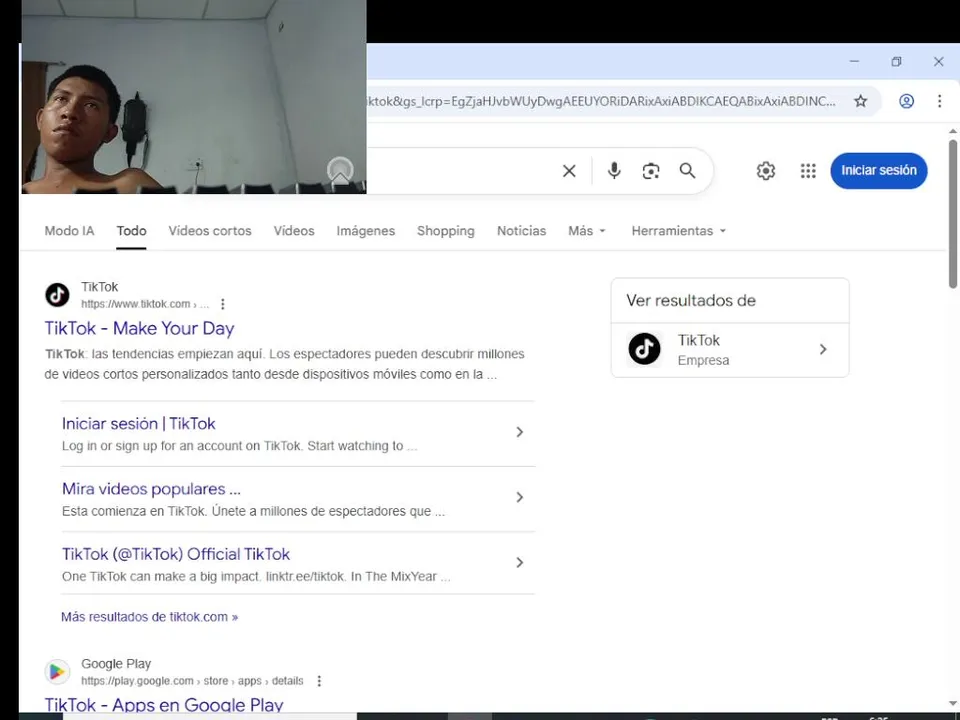Click the blue Iniciar sesión button
Image resolution: width=960 pixels, height=720 pixels.
(x=879, y=171)
